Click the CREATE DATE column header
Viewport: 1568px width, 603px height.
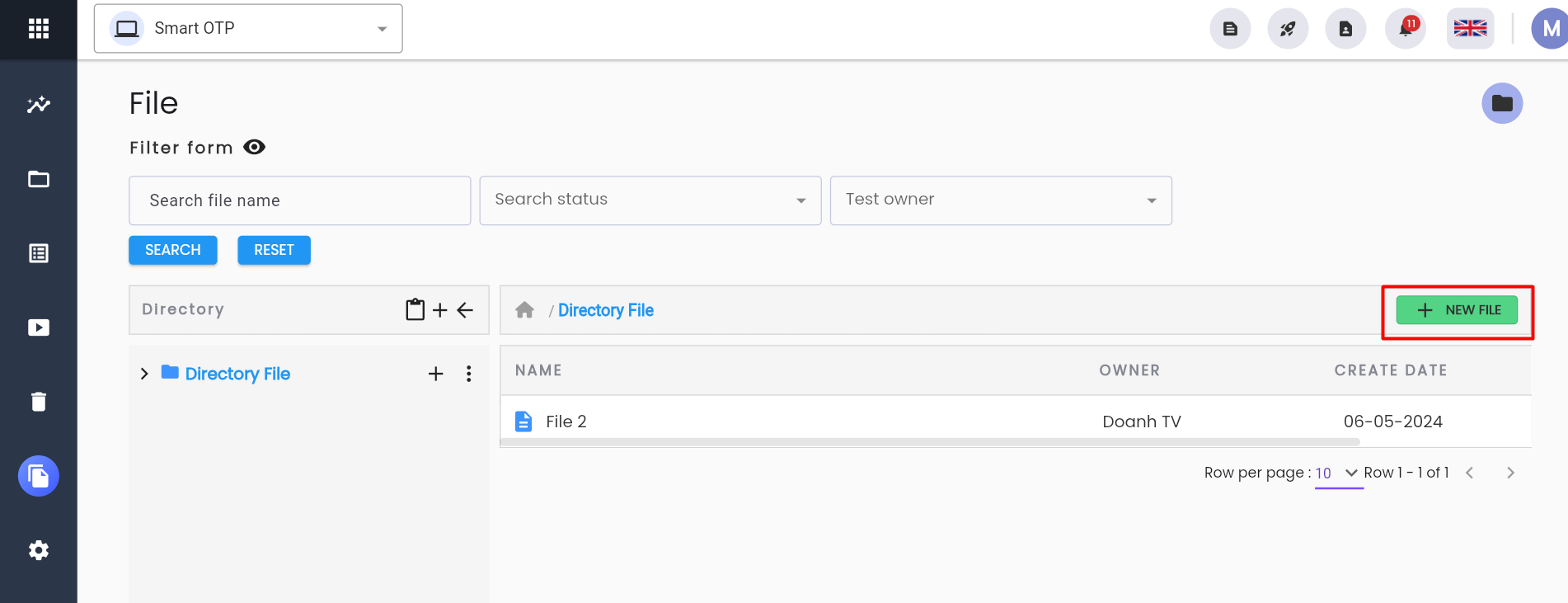coord(1391,370)
